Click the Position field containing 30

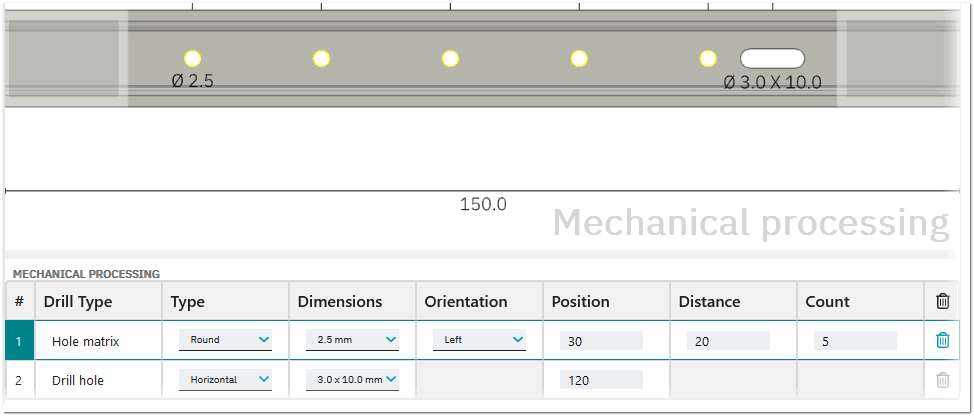[x=601, y=341]
